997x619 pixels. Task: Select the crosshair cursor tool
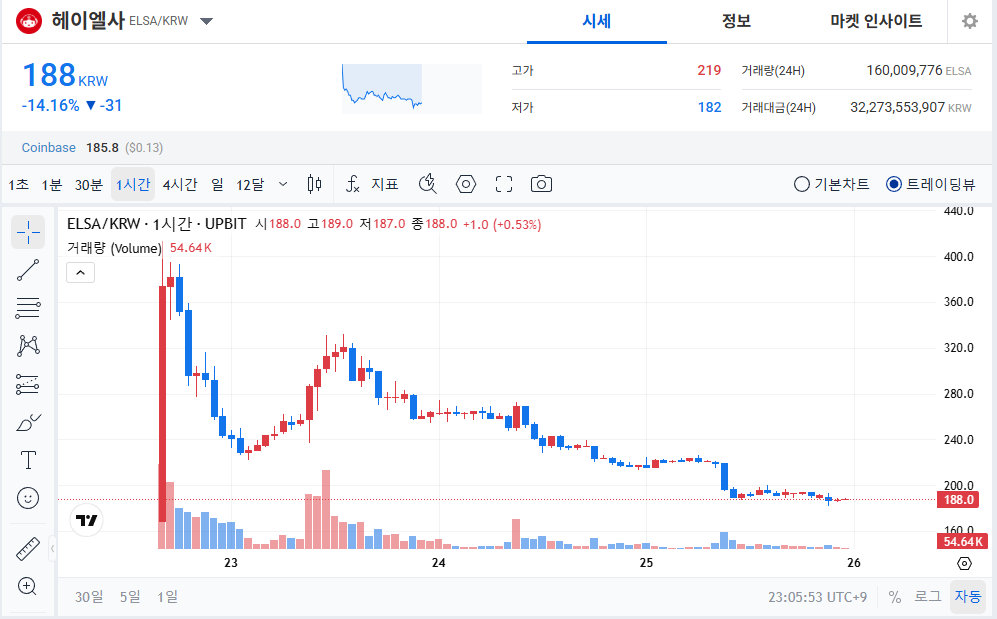28,233
